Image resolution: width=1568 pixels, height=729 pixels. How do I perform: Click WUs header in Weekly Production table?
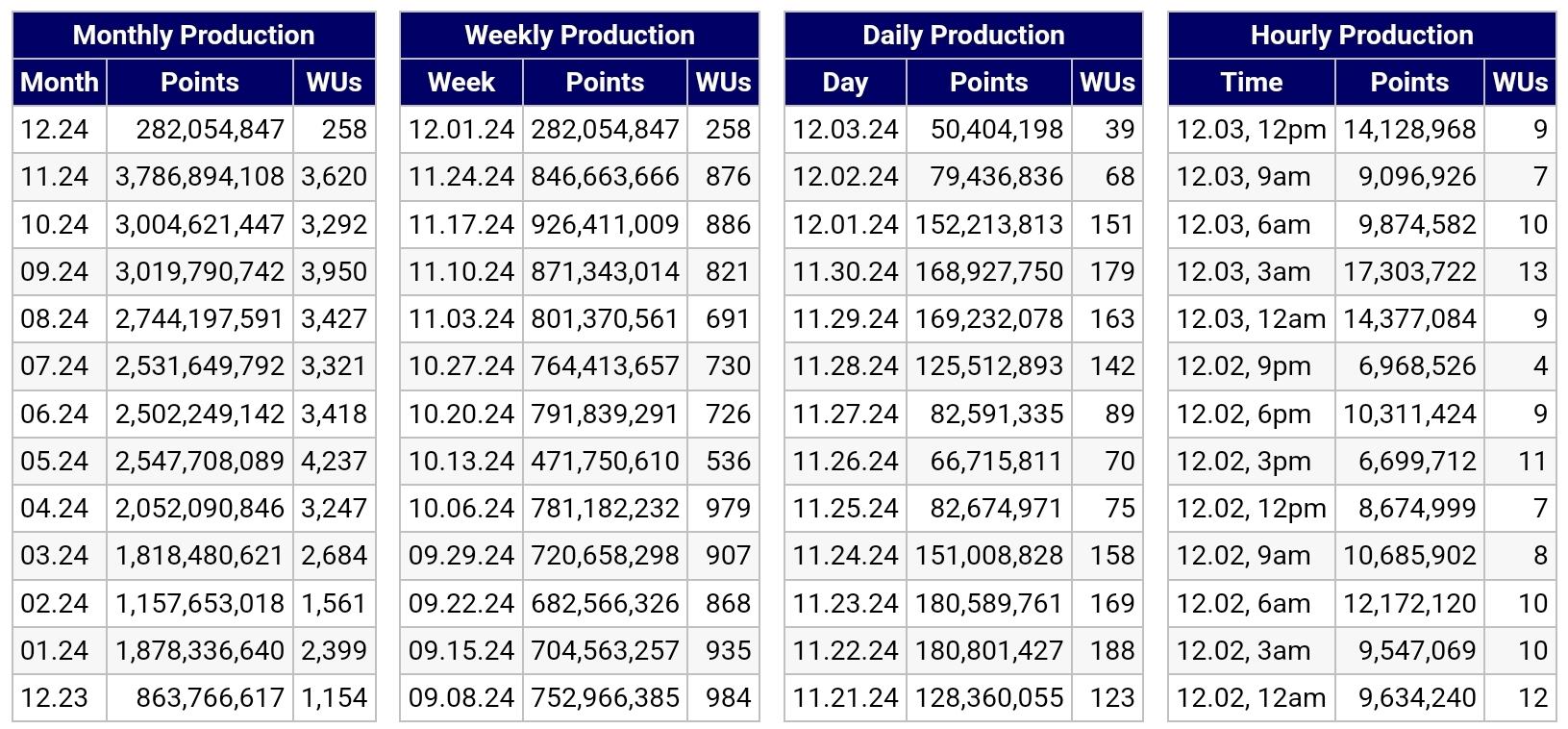coord(723,83)
